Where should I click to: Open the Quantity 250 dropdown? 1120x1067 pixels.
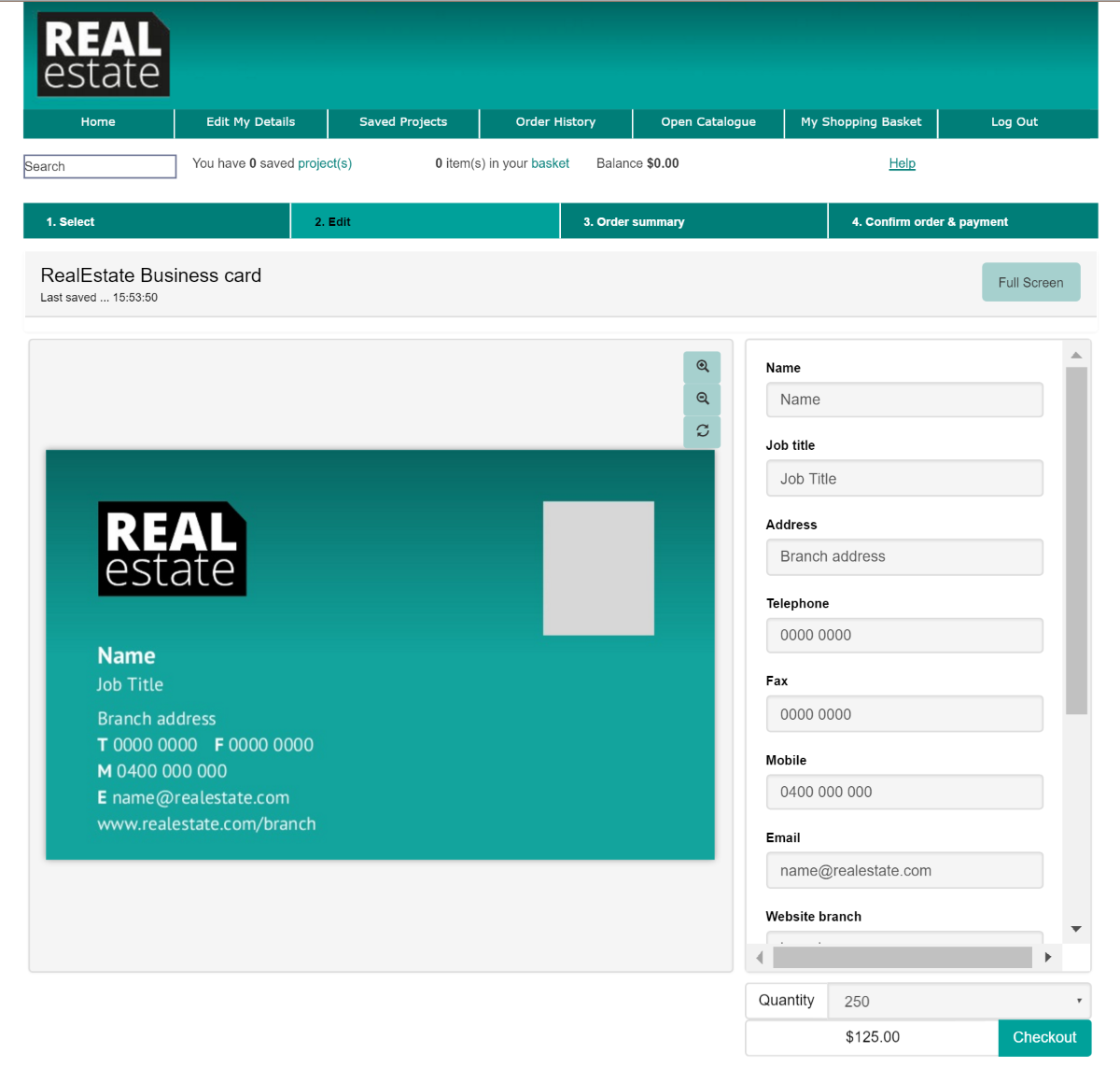(959, 1001)
